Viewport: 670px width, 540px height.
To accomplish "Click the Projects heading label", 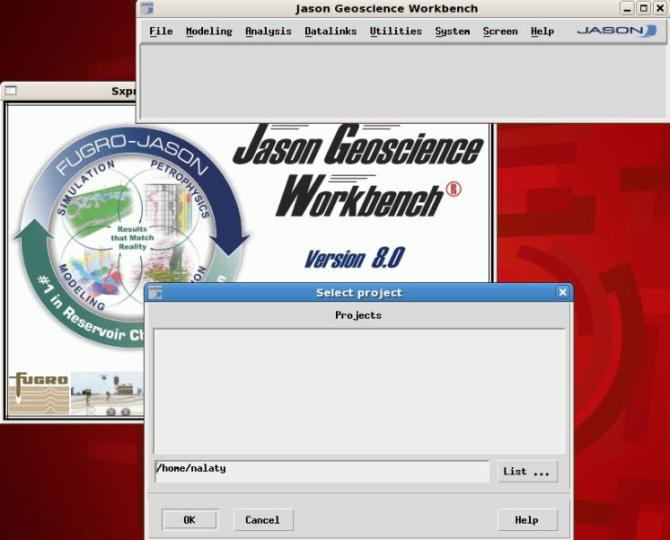I will tap(358, 315).
